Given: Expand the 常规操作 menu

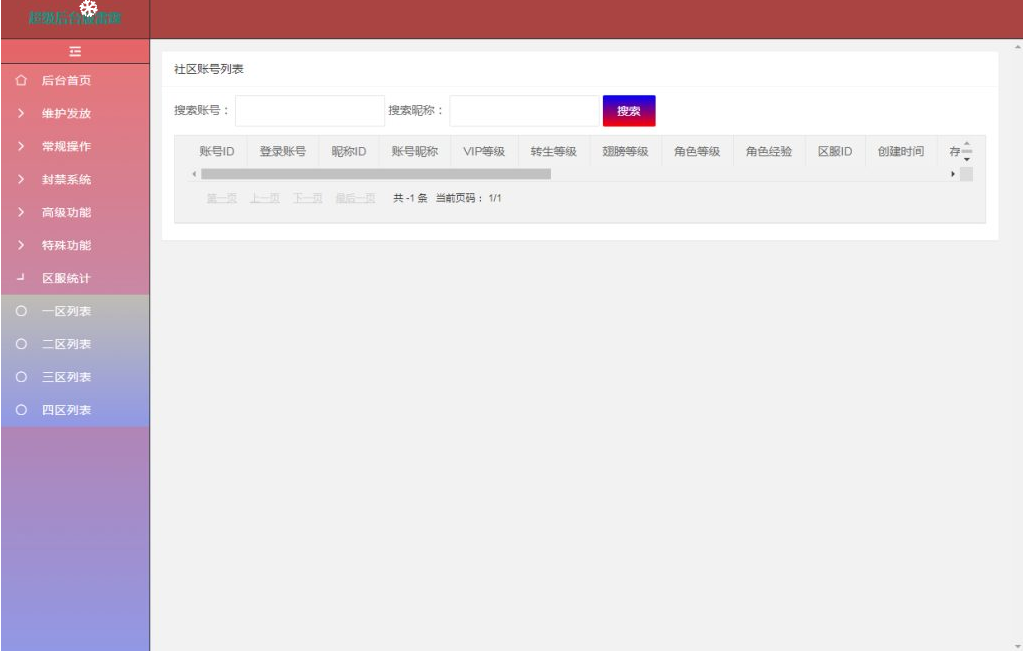Looking at the screenshot, I should (x=66, y=147).
